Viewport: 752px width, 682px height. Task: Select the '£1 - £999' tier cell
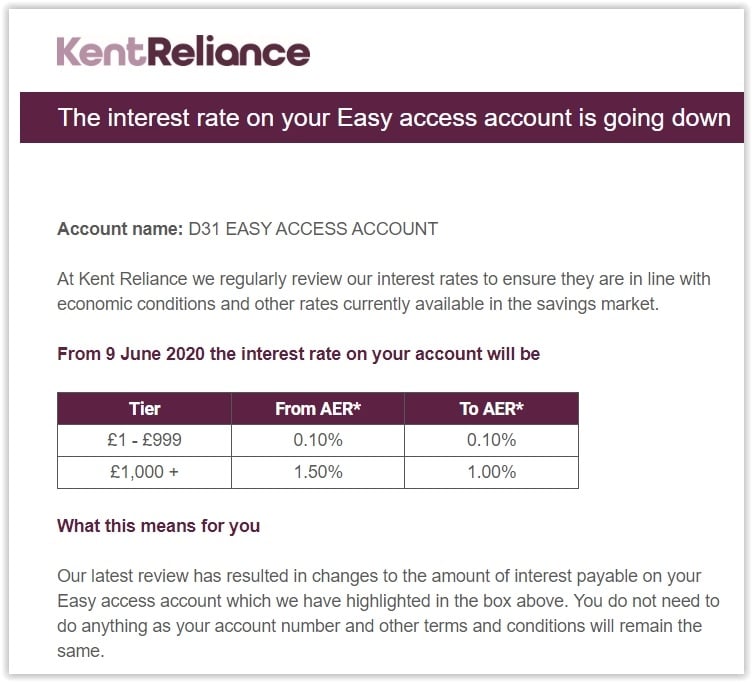(x=144, y=440)
